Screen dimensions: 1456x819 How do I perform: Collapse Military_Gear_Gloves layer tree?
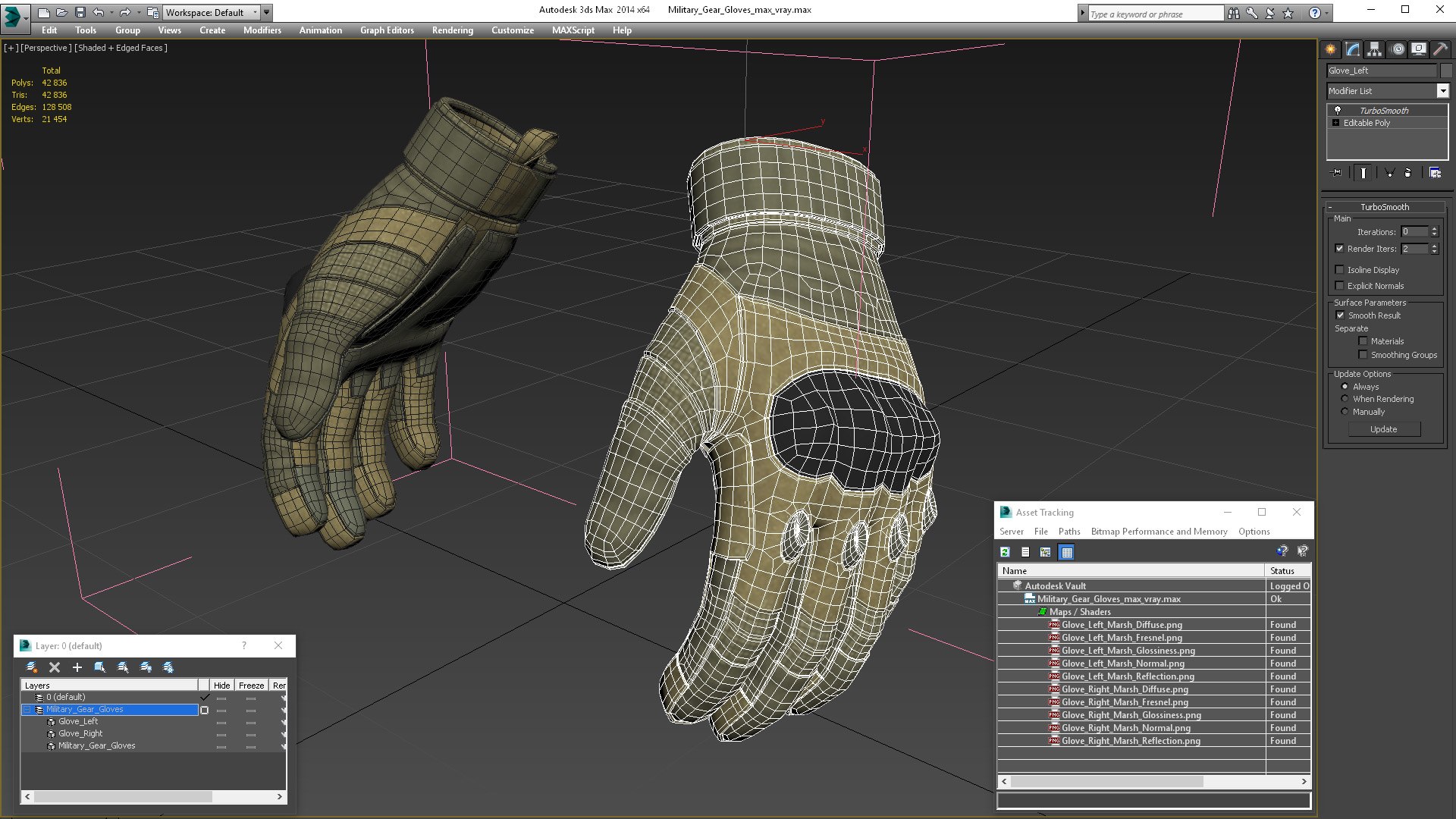pyautogui.click(x=27, y=710)
